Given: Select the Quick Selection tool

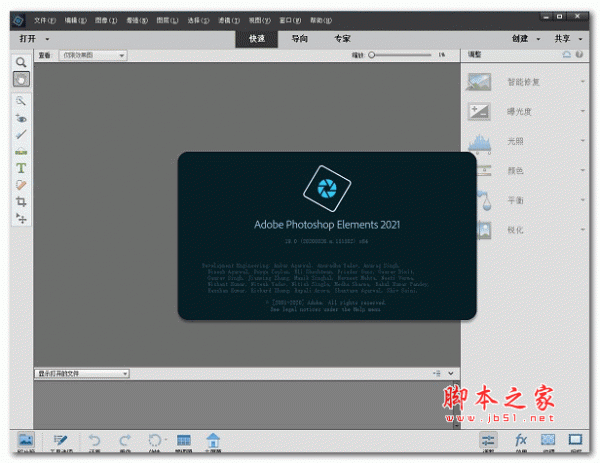Looking at the screenshot, I should tap(21, 101).
